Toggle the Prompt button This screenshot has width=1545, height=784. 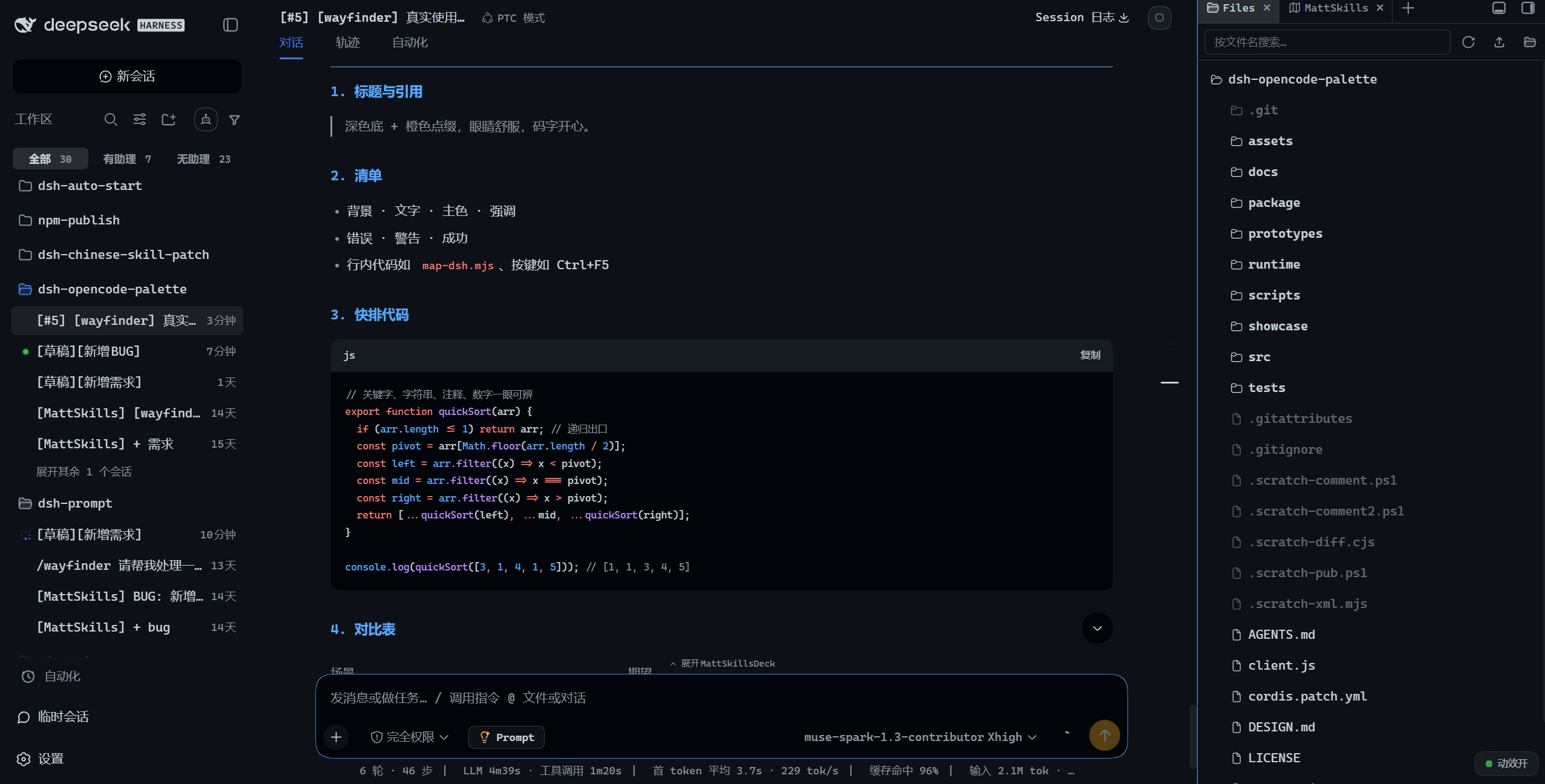(x=507, y=737)
